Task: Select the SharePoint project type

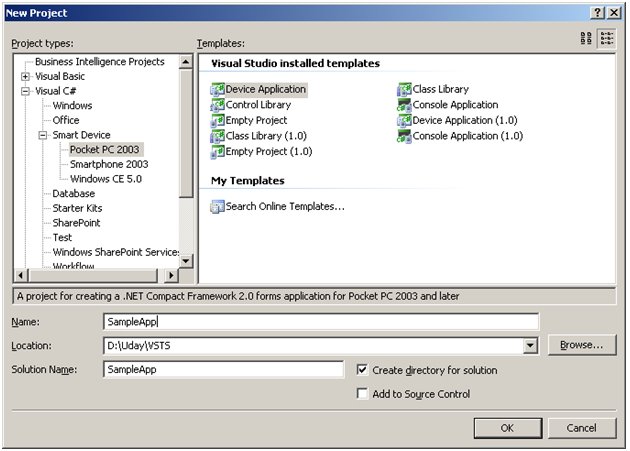Action: (x=76, y=223)
